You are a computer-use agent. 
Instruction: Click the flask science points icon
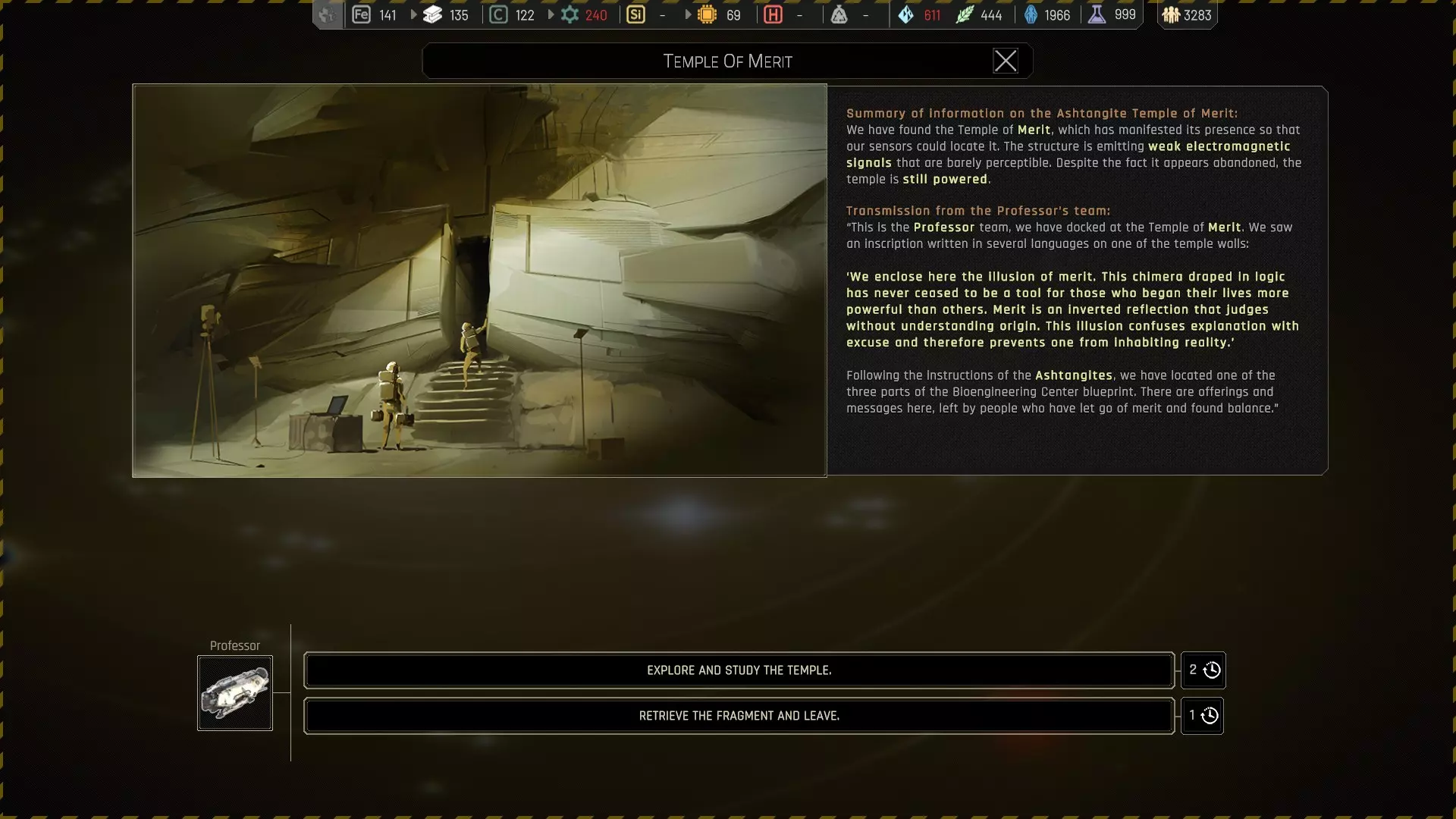tap(1097, 14)
